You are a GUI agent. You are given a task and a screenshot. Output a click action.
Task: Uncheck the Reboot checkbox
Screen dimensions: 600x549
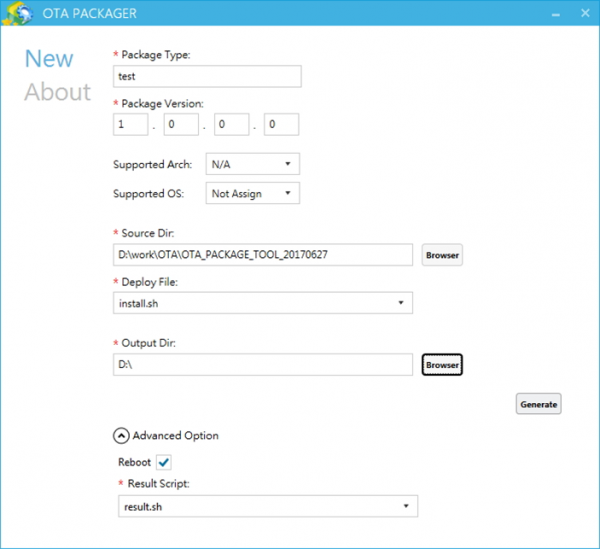pos(164,462)
